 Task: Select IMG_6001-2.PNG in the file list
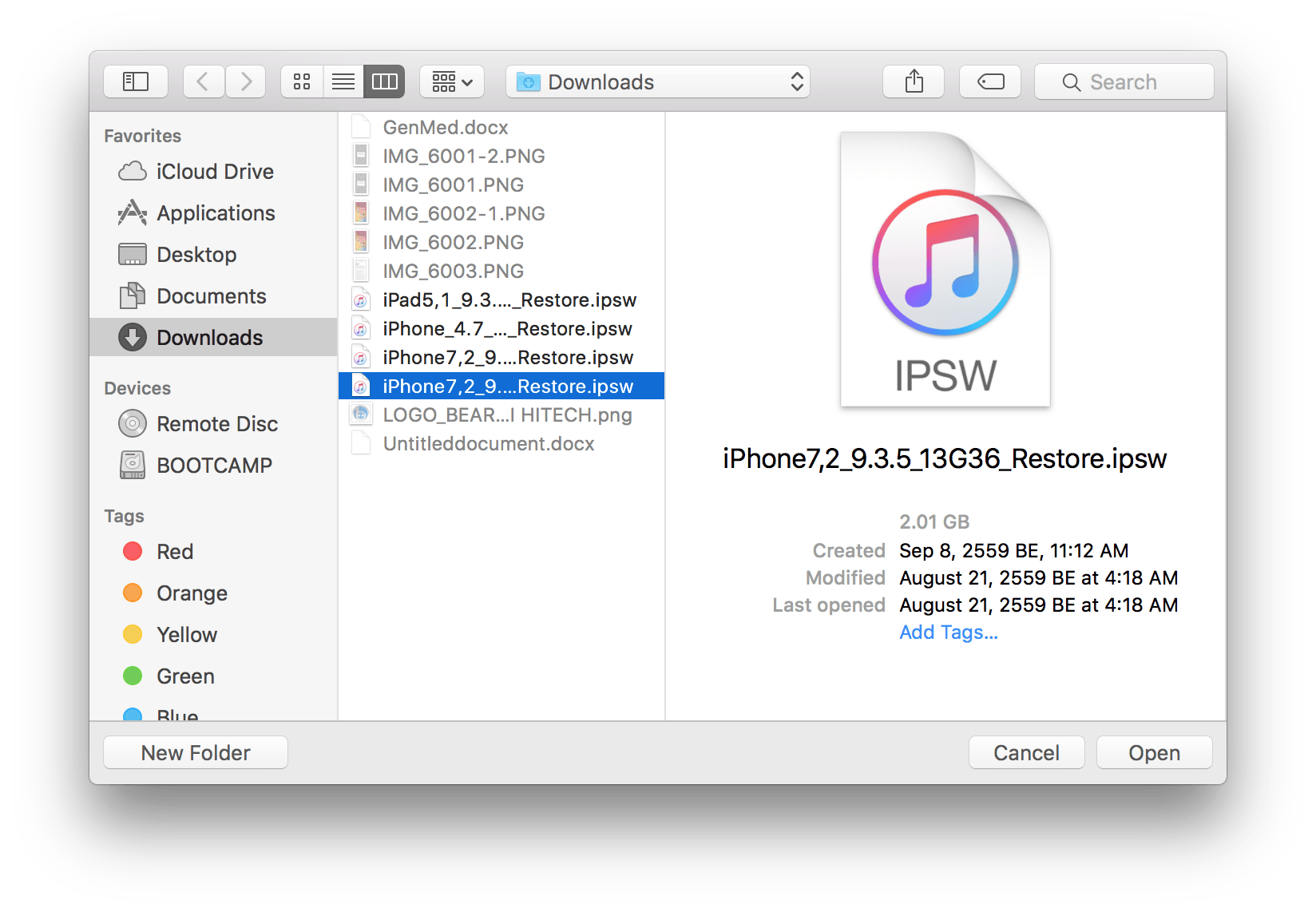501,157
